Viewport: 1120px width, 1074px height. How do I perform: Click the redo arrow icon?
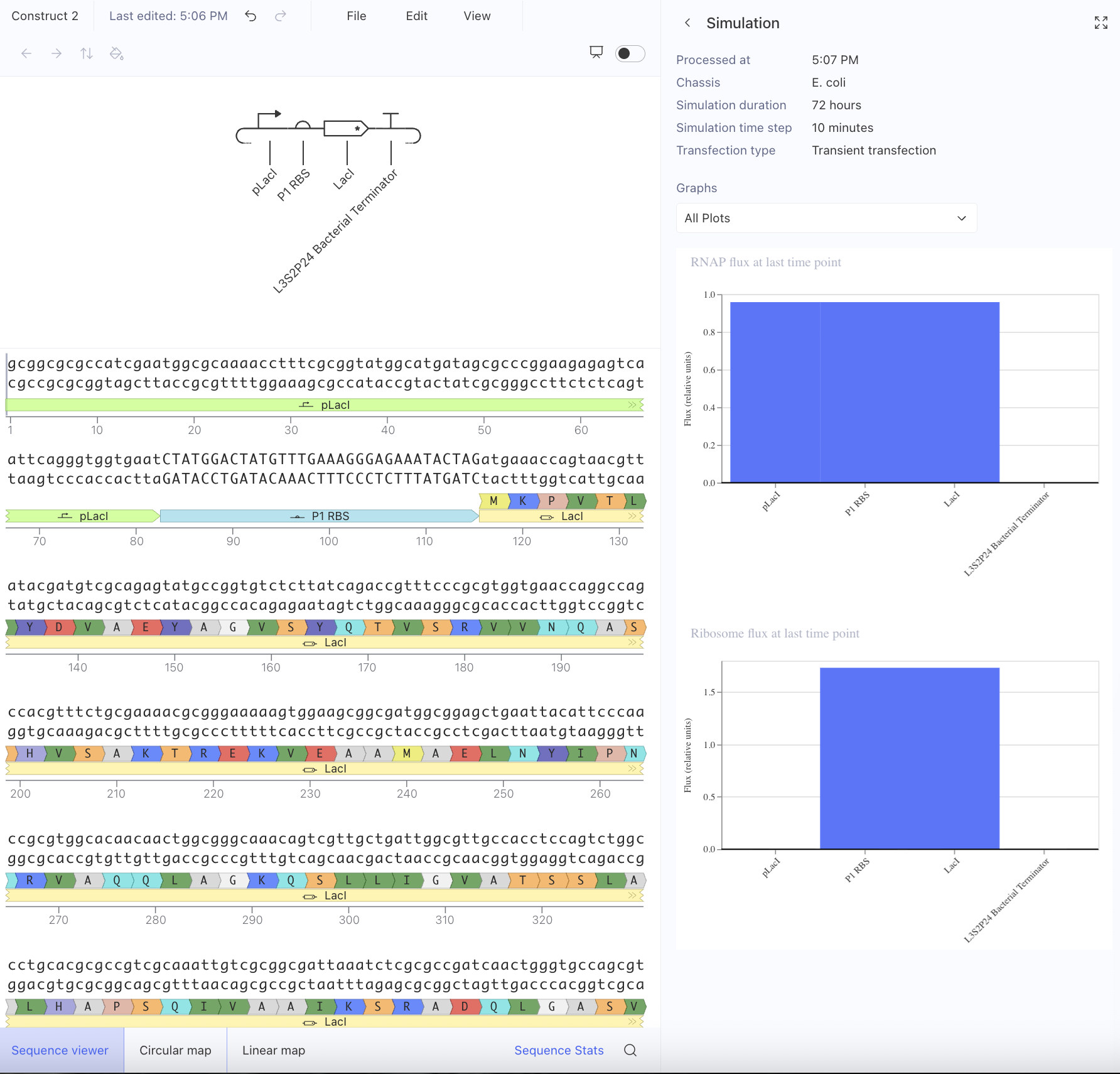281,16
